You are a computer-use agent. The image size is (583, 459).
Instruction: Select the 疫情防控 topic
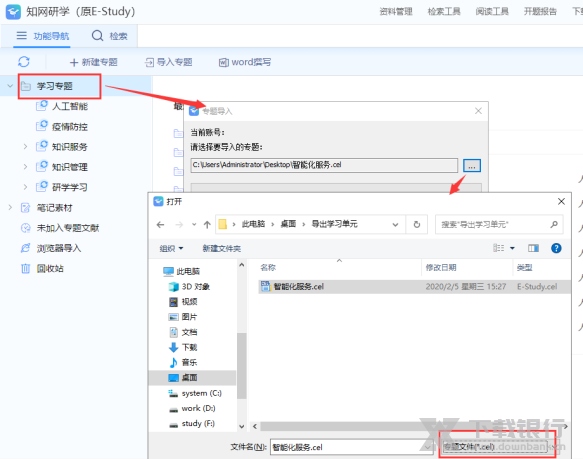(x=70, y=127)
